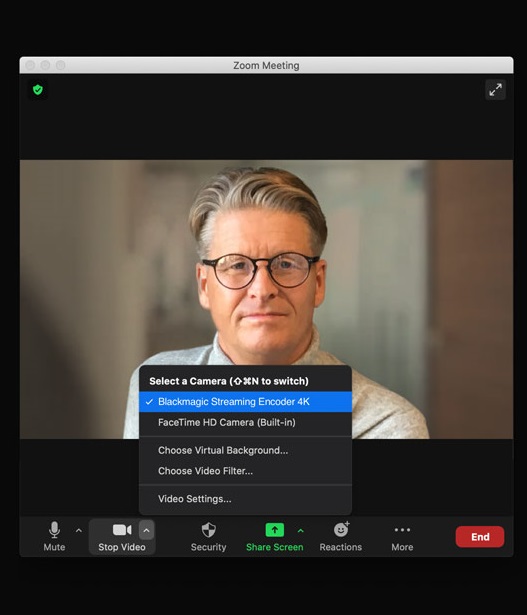Expand audio options caret beside Mute
The height and width of the screenshot is (615, 527).
(79, 530)
